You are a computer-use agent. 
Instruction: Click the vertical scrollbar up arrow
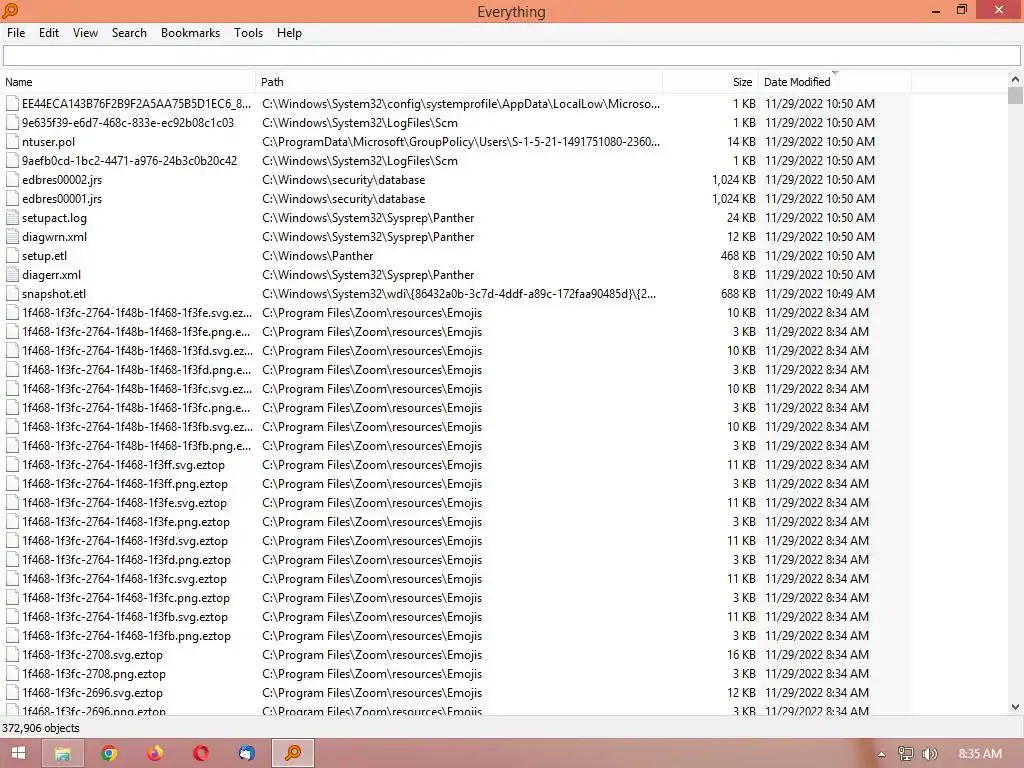[x=1015, y=79]
